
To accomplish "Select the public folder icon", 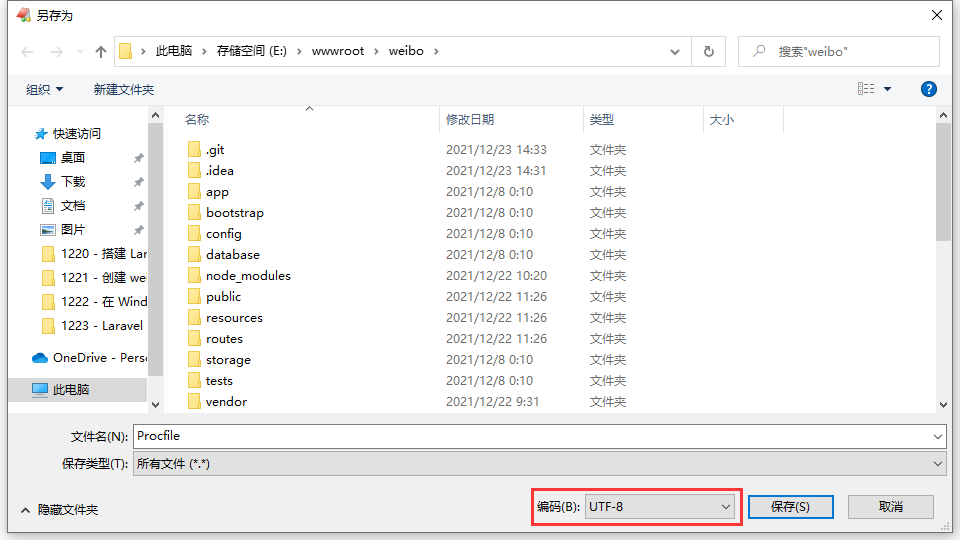I will point(195,296).
